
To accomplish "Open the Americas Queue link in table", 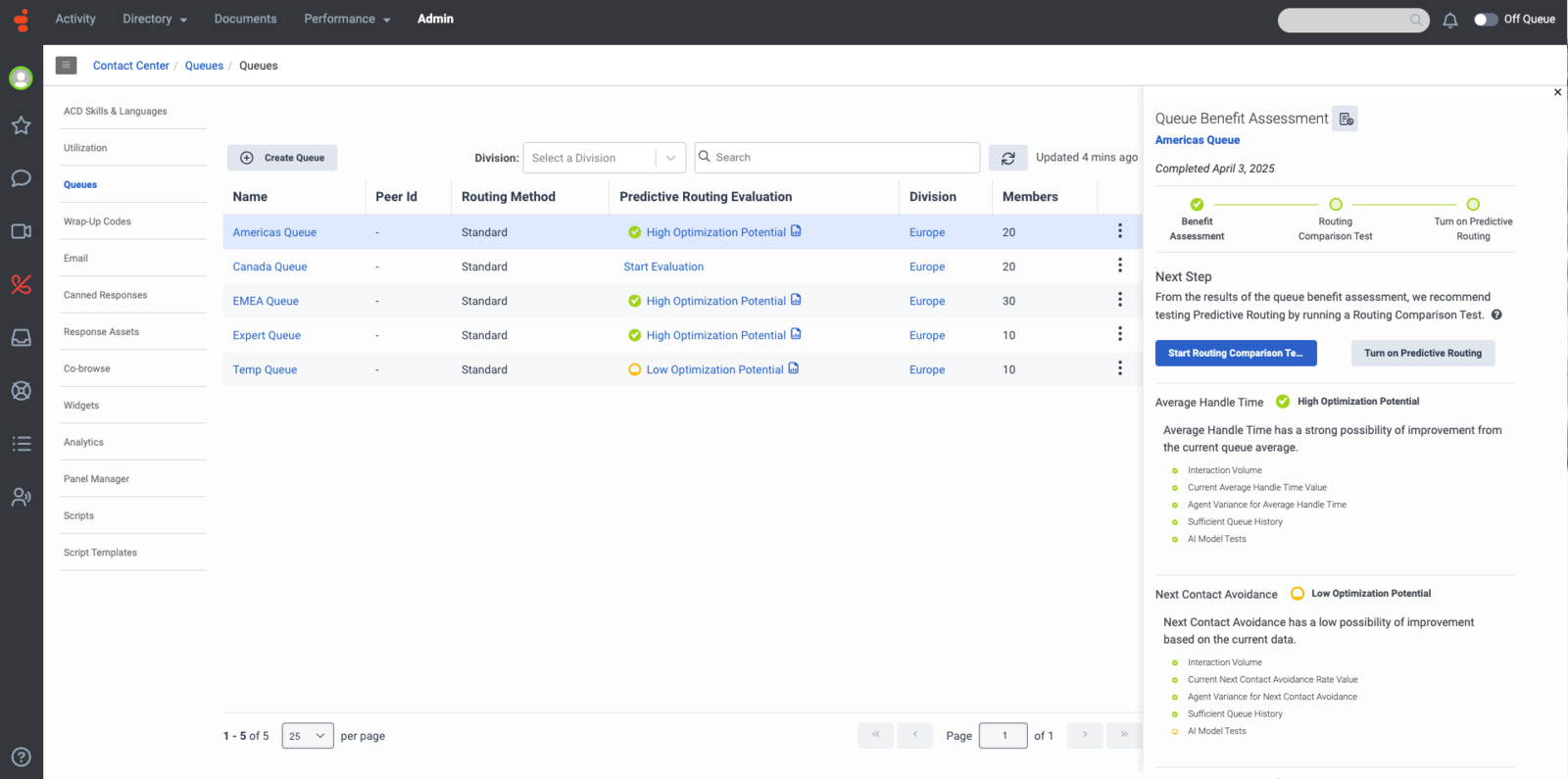I will pos(274,232).
